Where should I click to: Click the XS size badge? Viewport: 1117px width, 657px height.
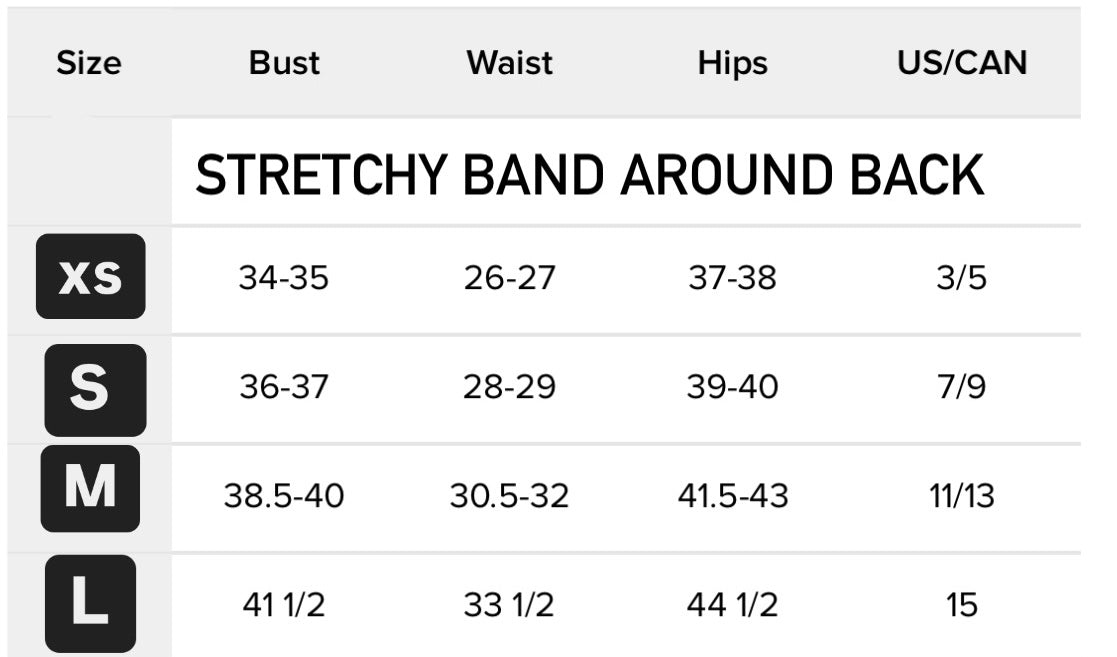90,277
